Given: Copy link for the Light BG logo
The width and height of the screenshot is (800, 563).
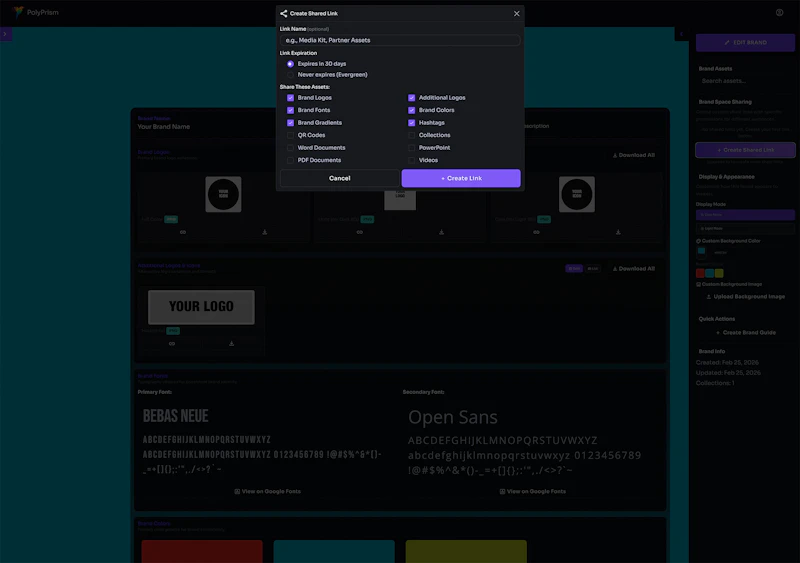Looking at the screenshot, I should pyautogui.click(x=536, y=232).
